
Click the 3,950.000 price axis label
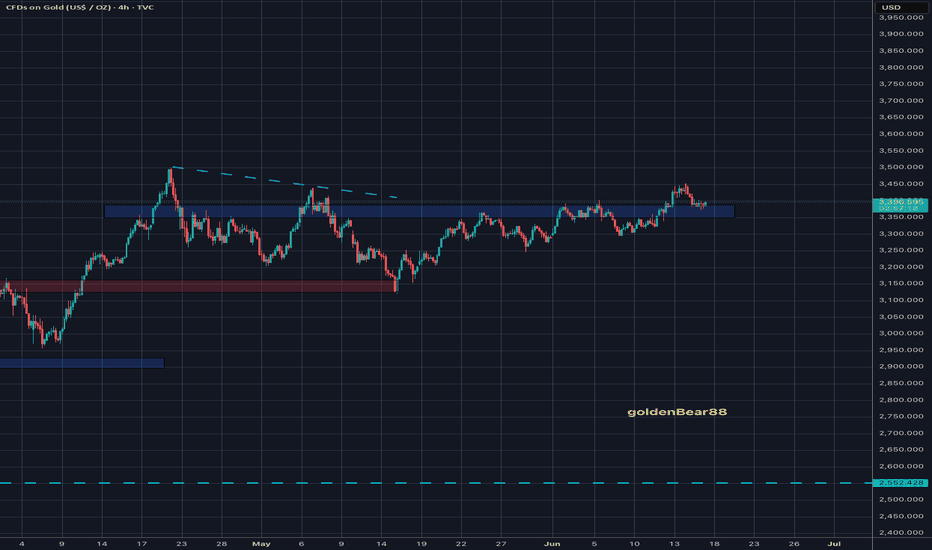tap(901, 17)
